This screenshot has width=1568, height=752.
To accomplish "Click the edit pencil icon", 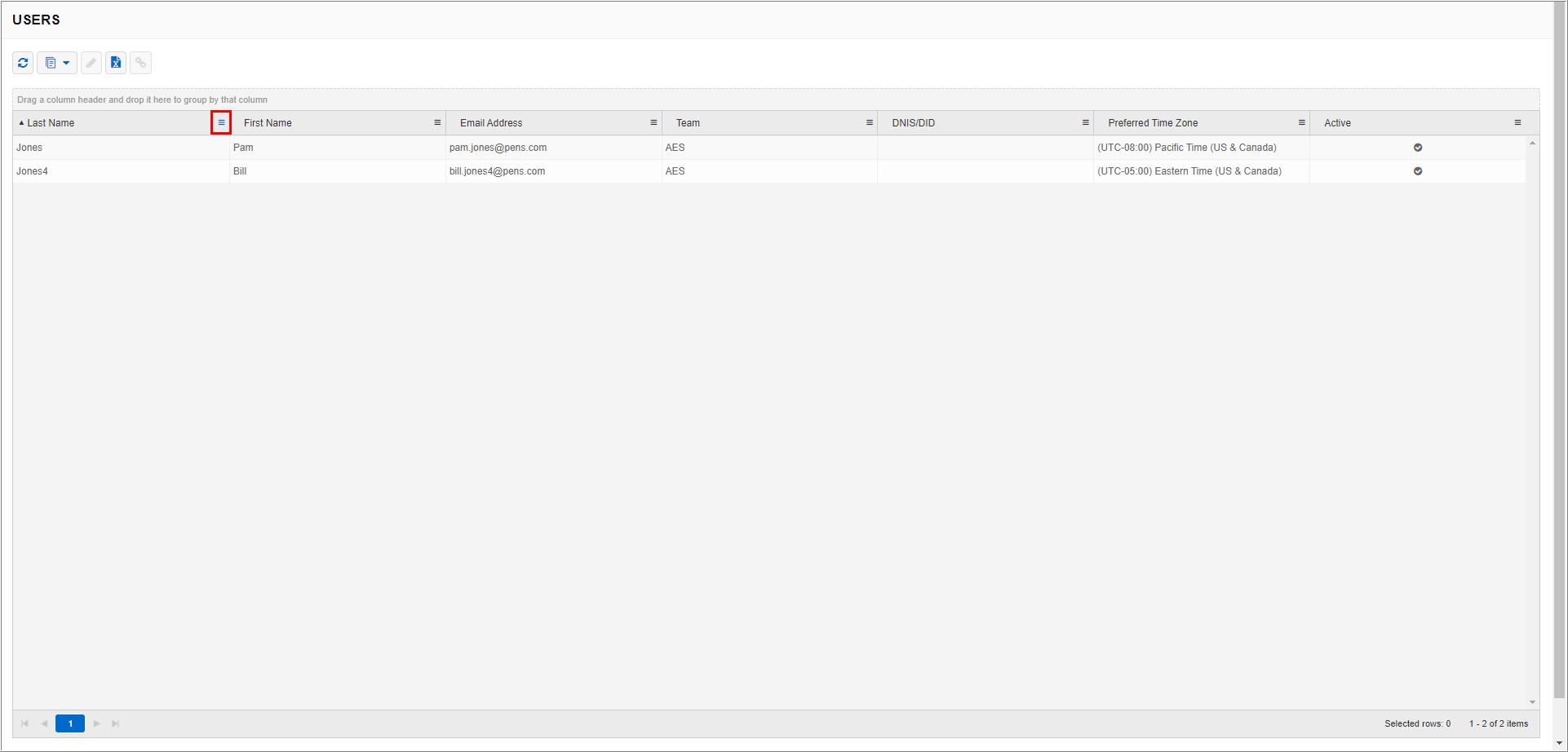I will coord(91,63).
